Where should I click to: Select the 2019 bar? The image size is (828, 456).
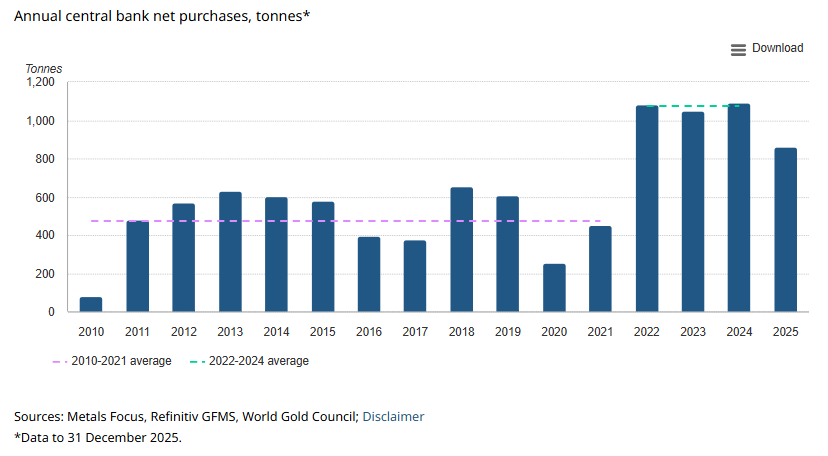(x=507, y=254)
